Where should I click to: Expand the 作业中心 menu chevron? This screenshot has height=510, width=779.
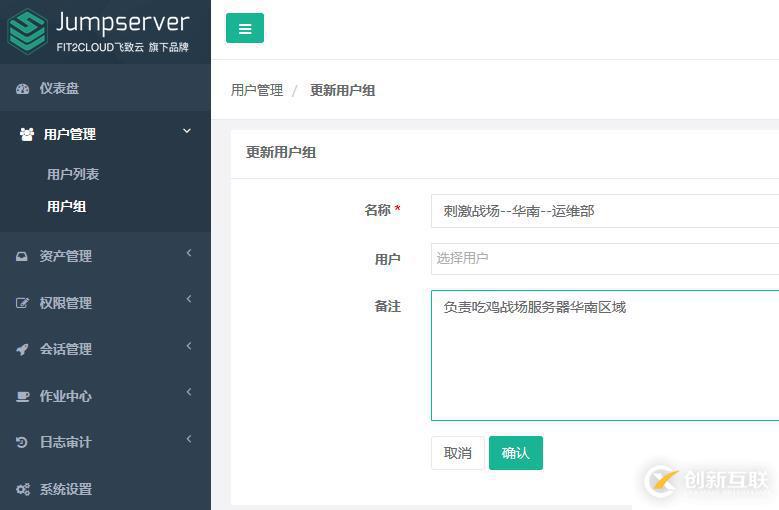click(189, 392)
